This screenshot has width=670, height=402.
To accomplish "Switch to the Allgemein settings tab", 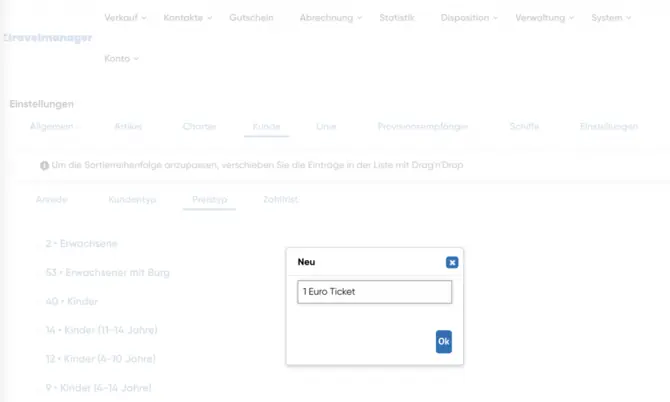I will pyautogui.click(x=51, y=127).
